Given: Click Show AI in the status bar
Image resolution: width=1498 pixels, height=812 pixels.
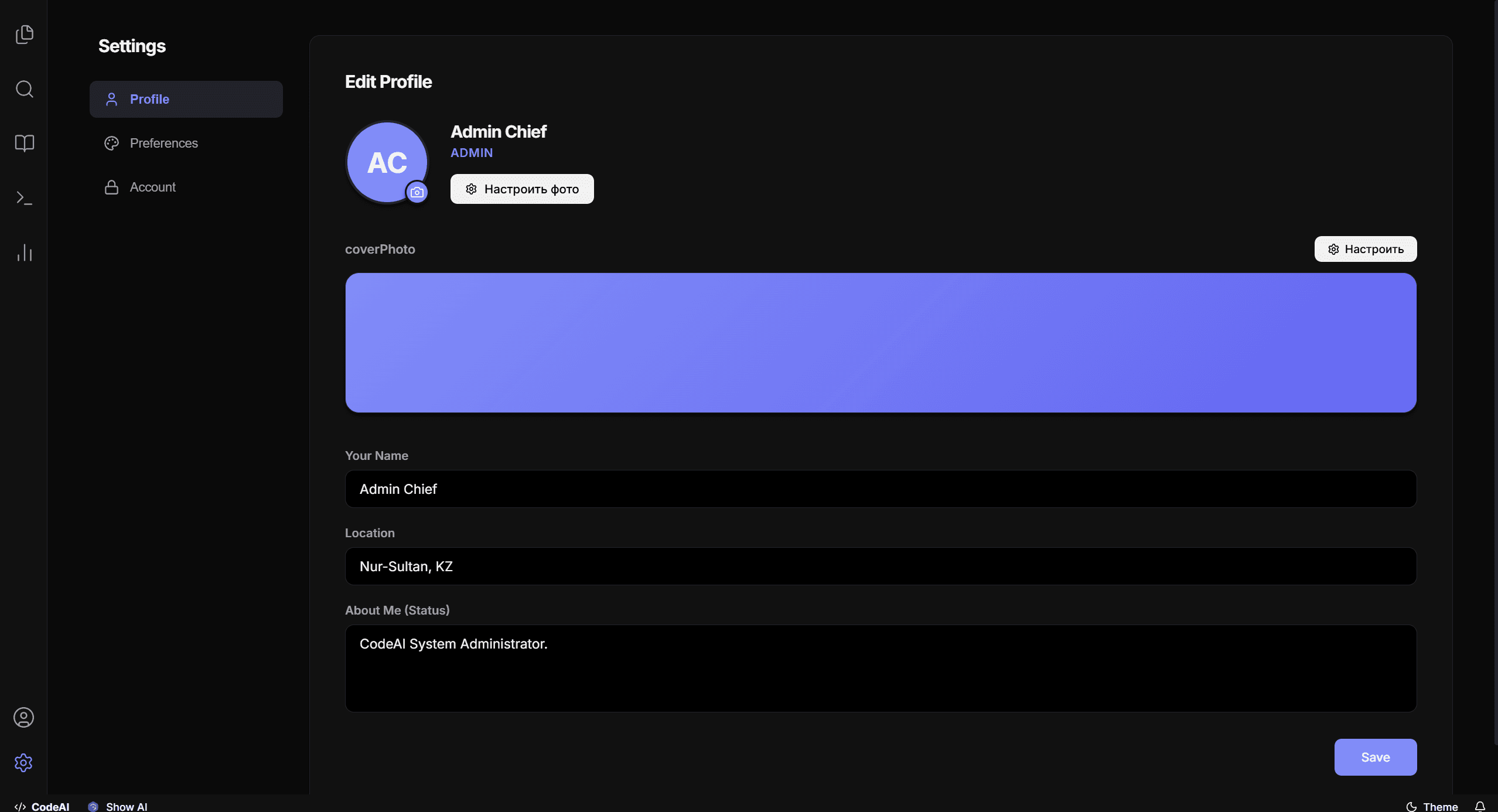Looking at the screenshot, I should pyautogui.click(x=118, y=806).
